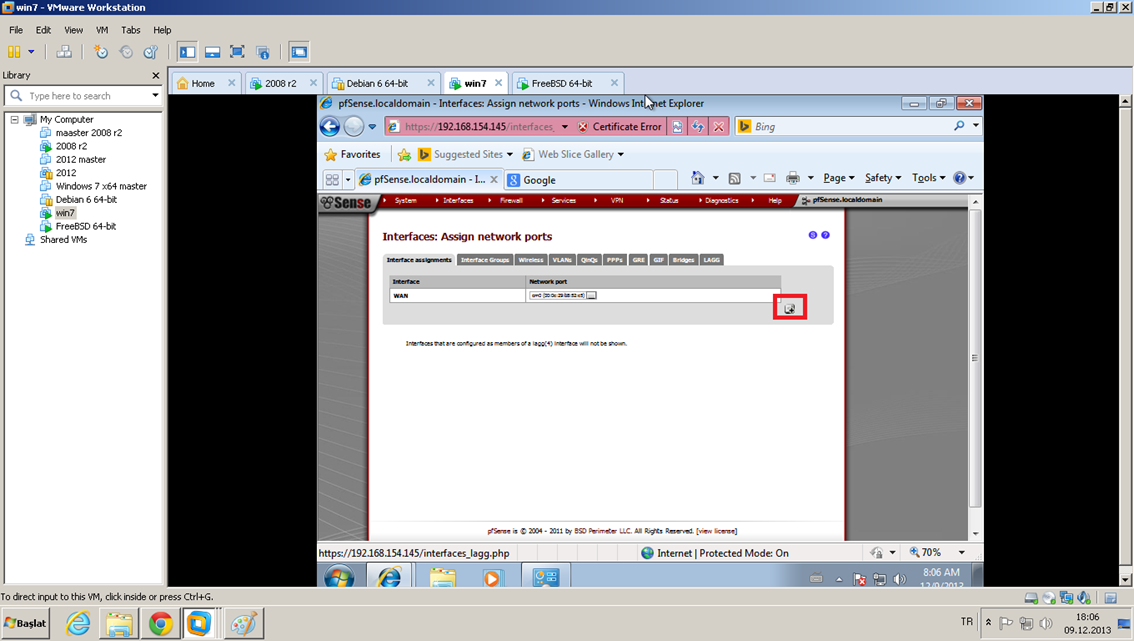This screenshot has width=1134, height=641.
Task: Open the VM menu
Action: (x=102, y=30)
